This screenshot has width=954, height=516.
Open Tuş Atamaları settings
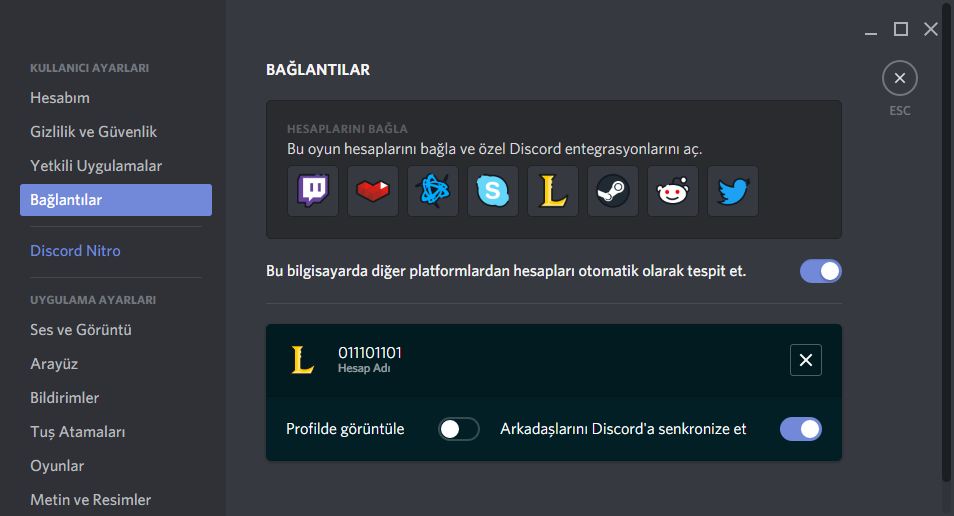point(116,432)
